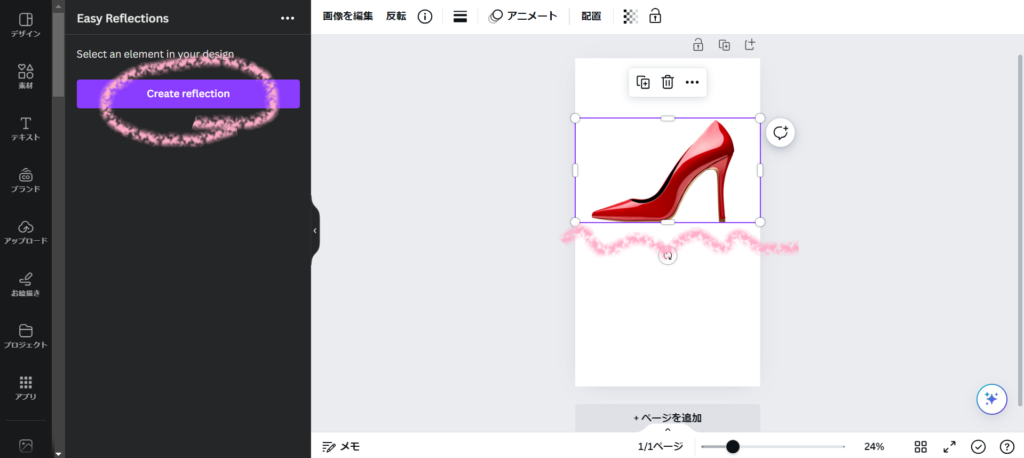Click 反転 (Flip) in the toolbar
This screenshot has width=1024, height=458.
click(x=396, y=16)
